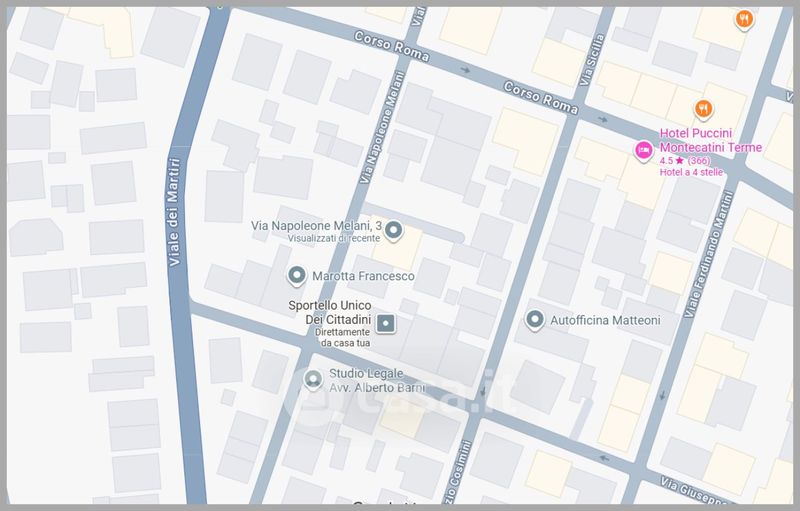Viewport: 800px width, 511px height.
Task: Click the Viale dei Martiri street name
Action: (174, 212)
